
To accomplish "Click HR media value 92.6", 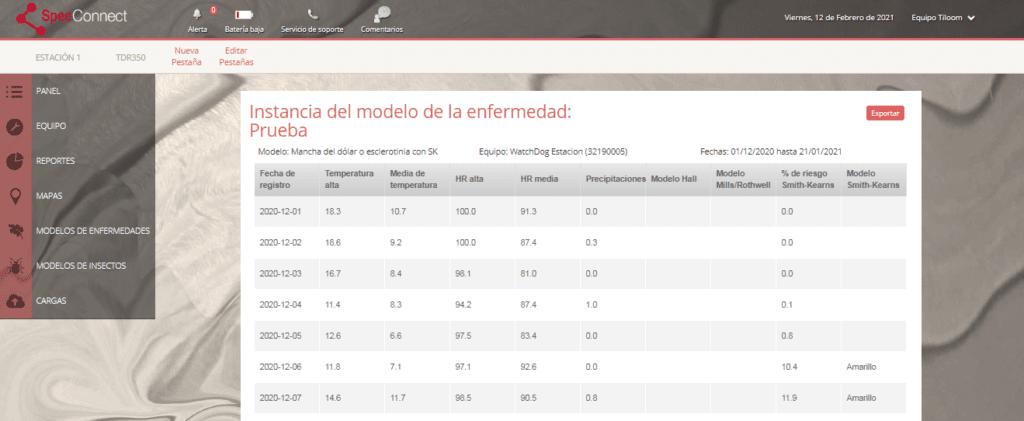I will click(528, 367).
